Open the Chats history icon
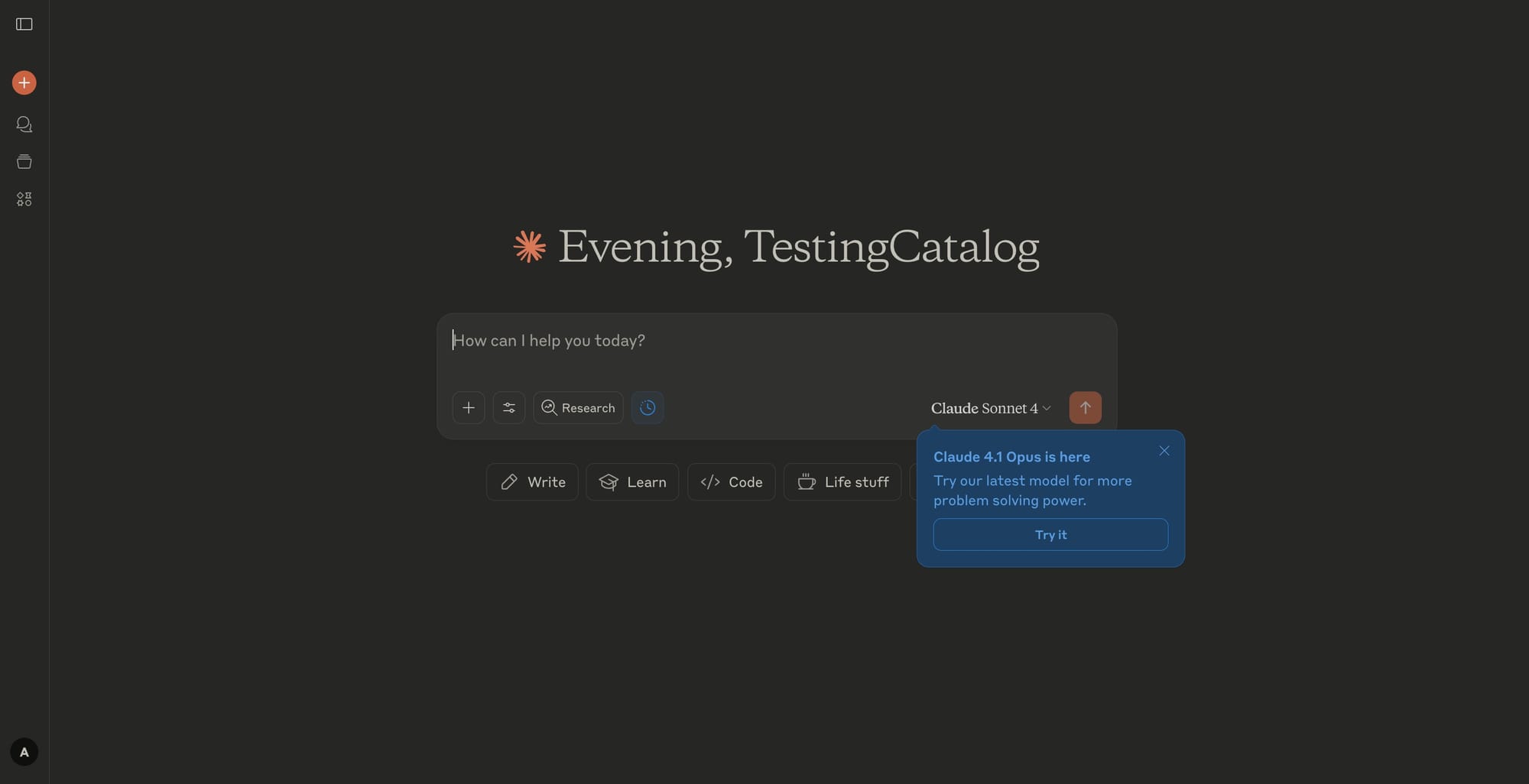The width and height of the screenshot is (1529, 784). click(24, 124)
